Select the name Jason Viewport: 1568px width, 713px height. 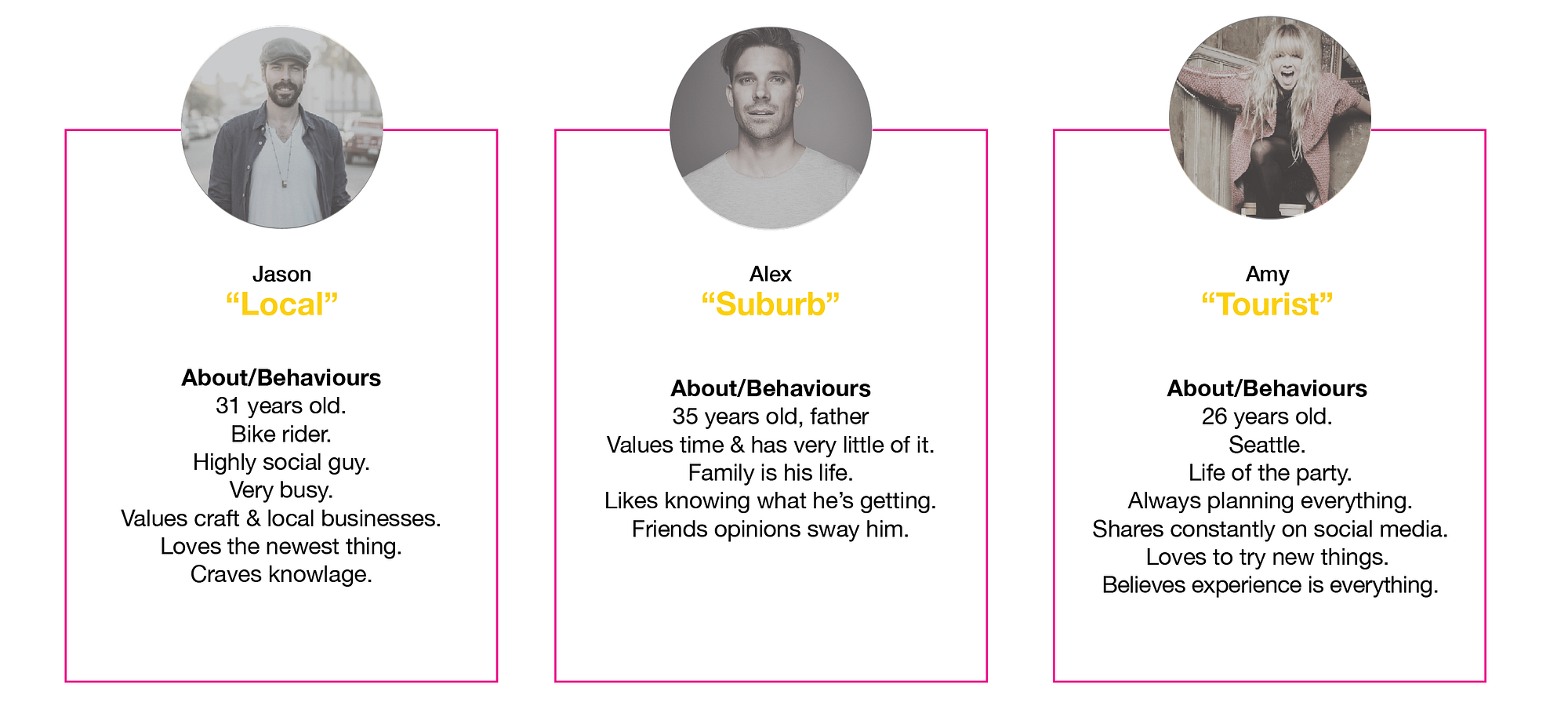[x=281, y=275]
